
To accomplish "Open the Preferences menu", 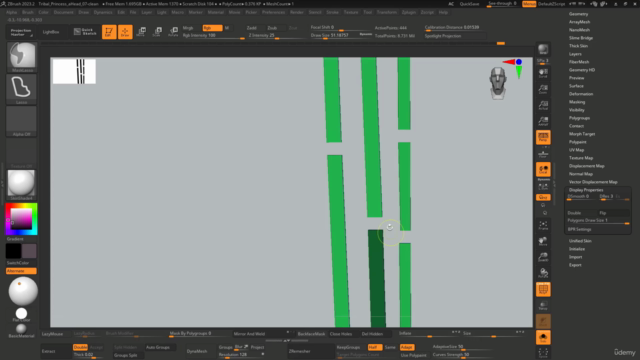I will pos(273,12).
